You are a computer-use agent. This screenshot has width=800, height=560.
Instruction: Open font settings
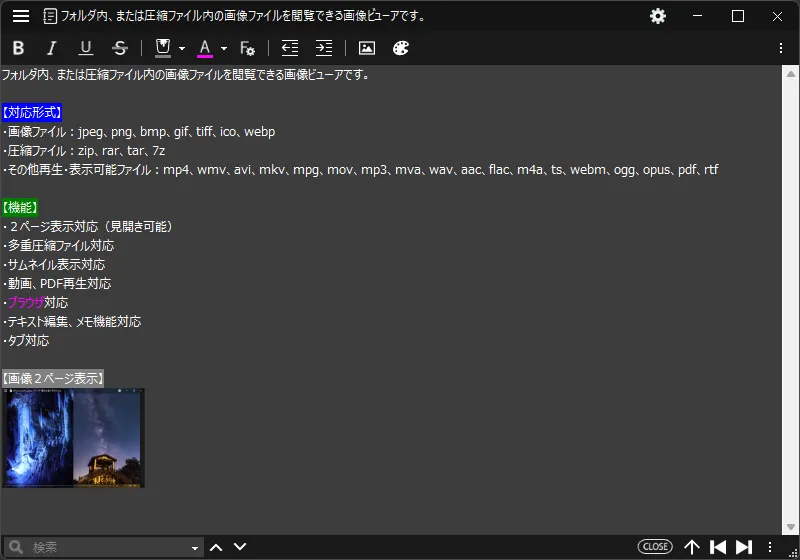point(248,48)
